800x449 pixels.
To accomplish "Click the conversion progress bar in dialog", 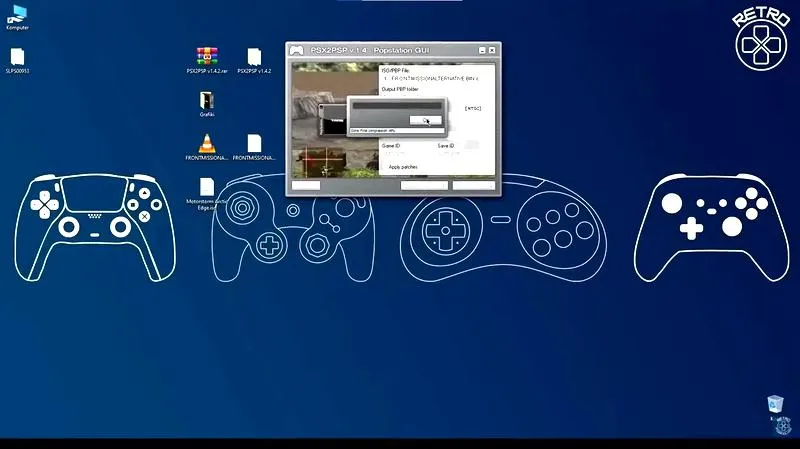I will (x=397, y=106).
